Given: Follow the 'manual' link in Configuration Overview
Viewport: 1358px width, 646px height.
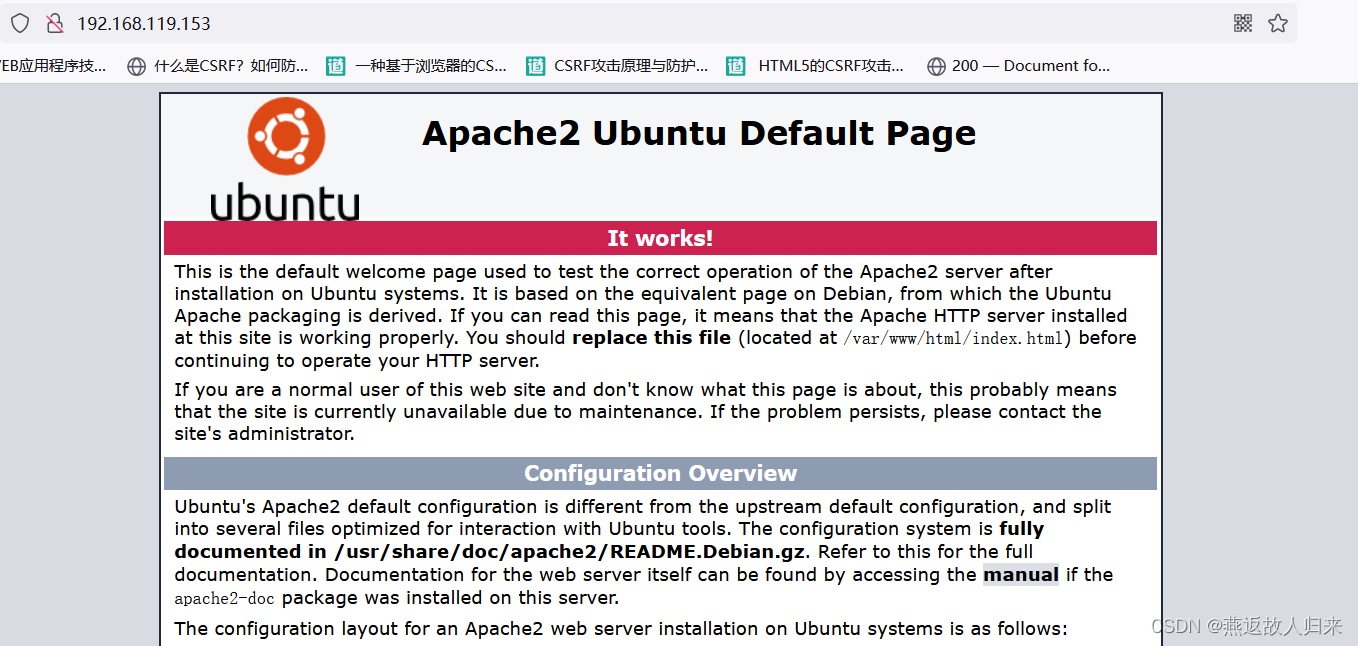Looking at the screenshot, I should (x=1021, y=574).
